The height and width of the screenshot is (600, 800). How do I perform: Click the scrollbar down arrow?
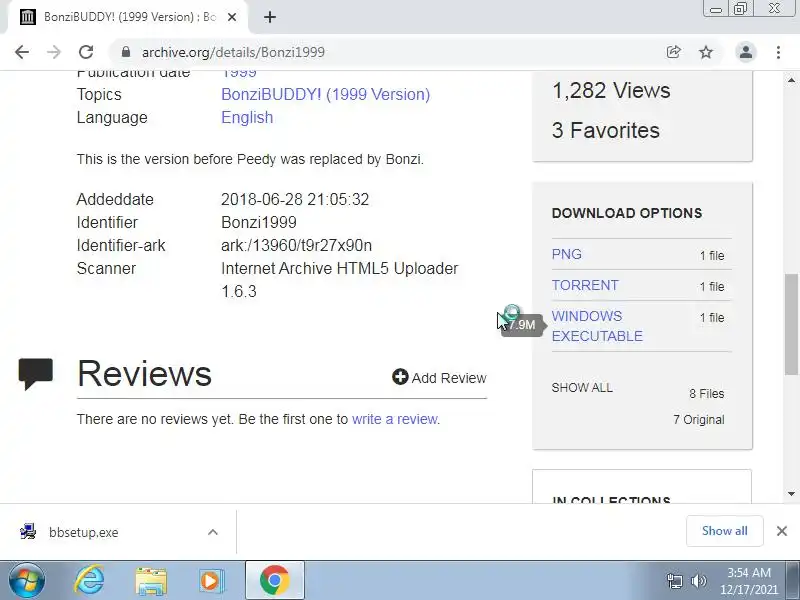pos(791,493)
